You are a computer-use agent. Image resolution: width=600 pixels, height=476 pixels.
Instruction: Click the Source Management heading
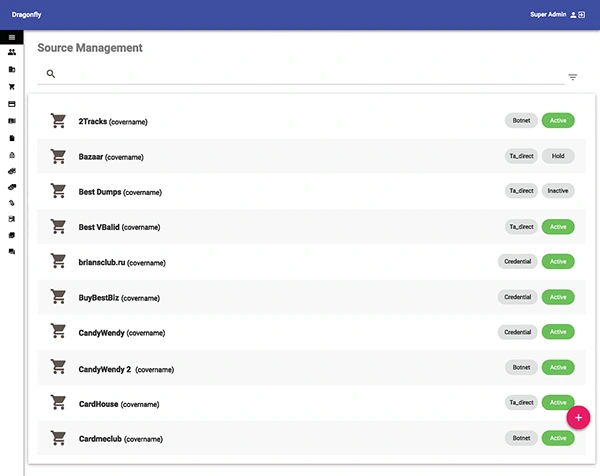(90, 48)
